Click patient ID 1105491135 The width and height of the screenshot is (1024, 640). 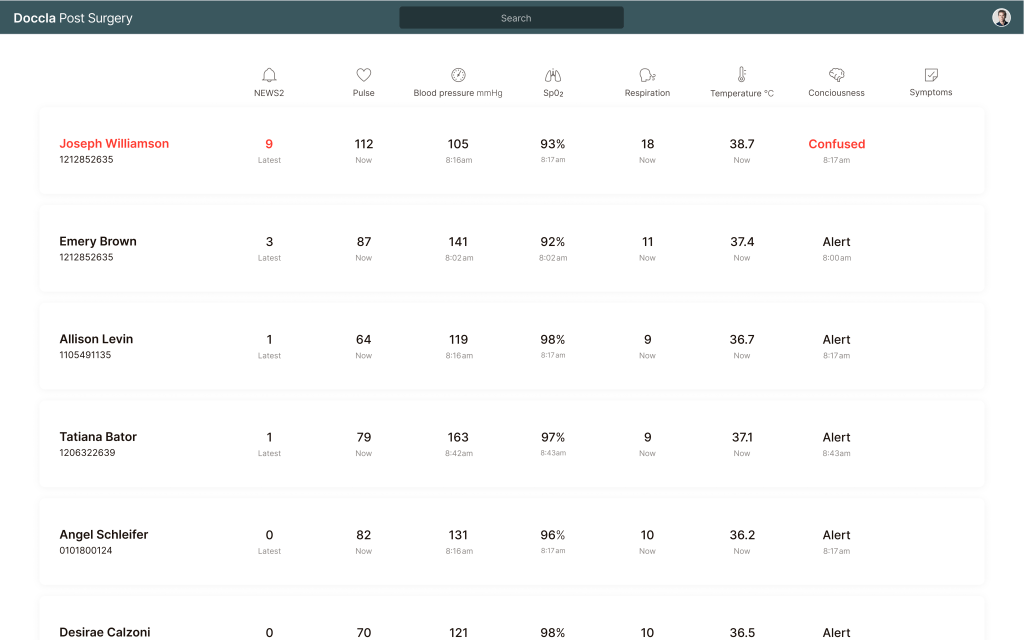(x=86, y=355)
